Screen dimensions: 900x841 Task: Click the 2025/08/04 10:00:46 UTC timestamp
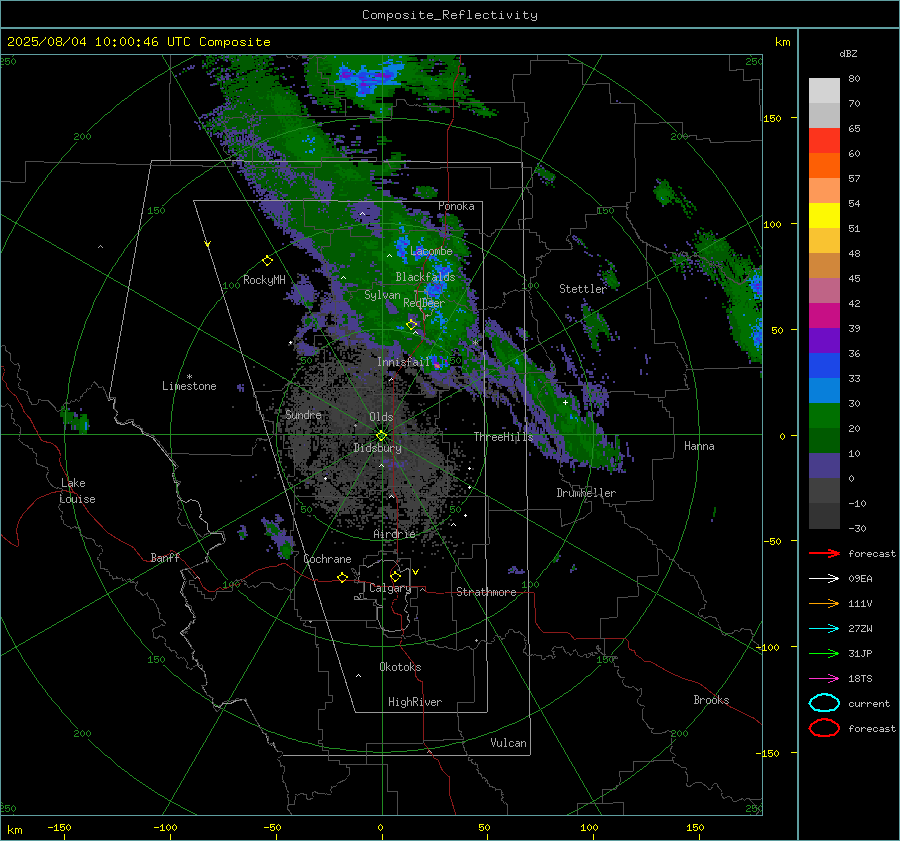click(138, 42)
